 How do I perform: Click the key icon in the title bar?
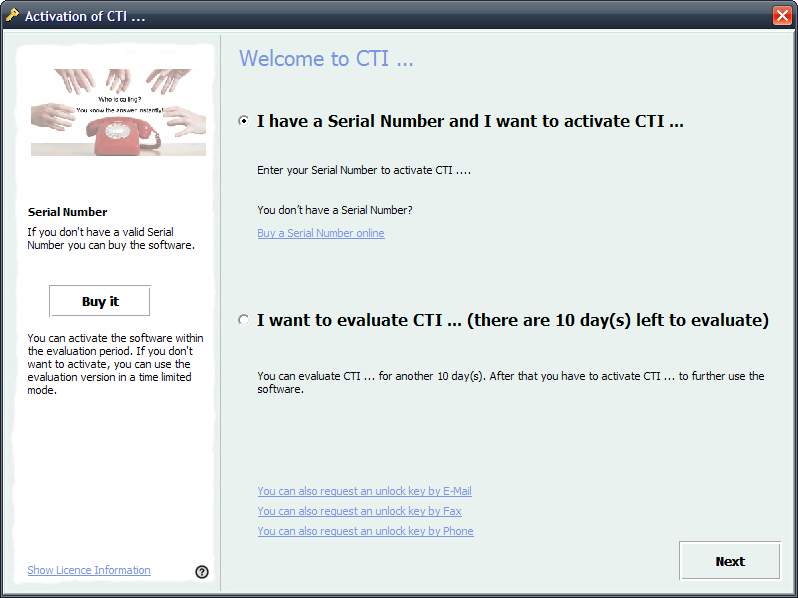tap(12, 15)
